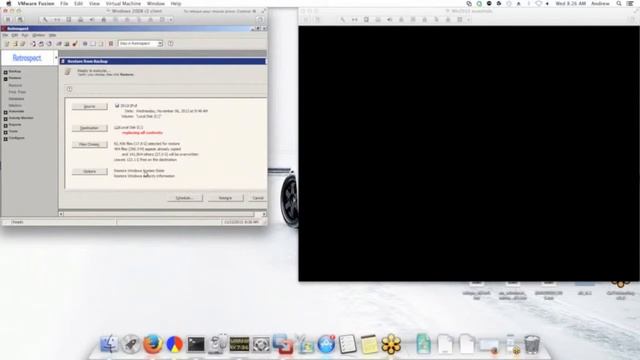This screenshot has height=360, width=640.
Task: Open the View menu in macOS menu bar
Action: click(x=94, y=3)
